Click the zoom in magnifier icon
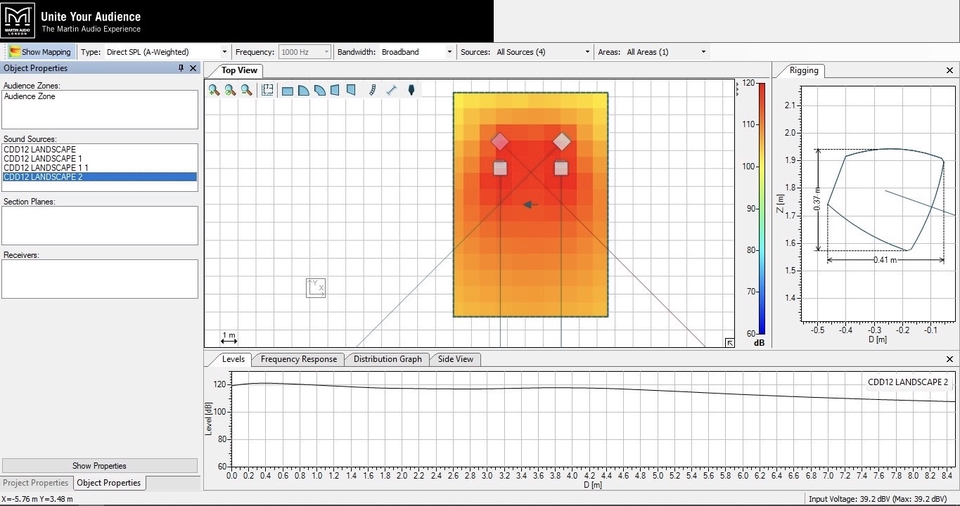This screenshot has height=506, width=960. (x=214, y=90)
